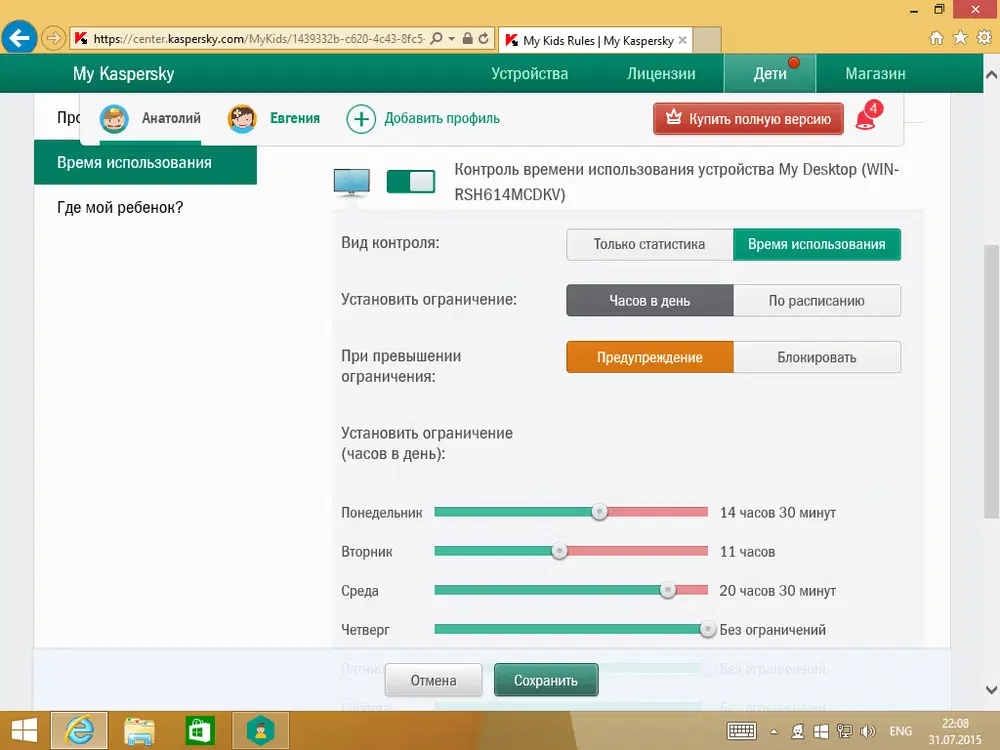Click the Kaspersky favicon in address bar
This screenshot has width=1000, height=750.
tap(81, 39)
